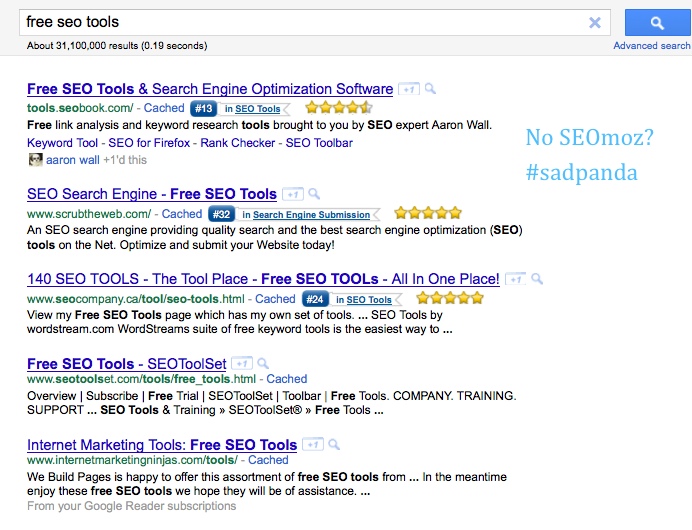The width and height of the screenshot is (692, 530).
Task: Open 'Free SEO Tools & Search Engine Optimization Software' result
Action: click(x=210, y=89)
